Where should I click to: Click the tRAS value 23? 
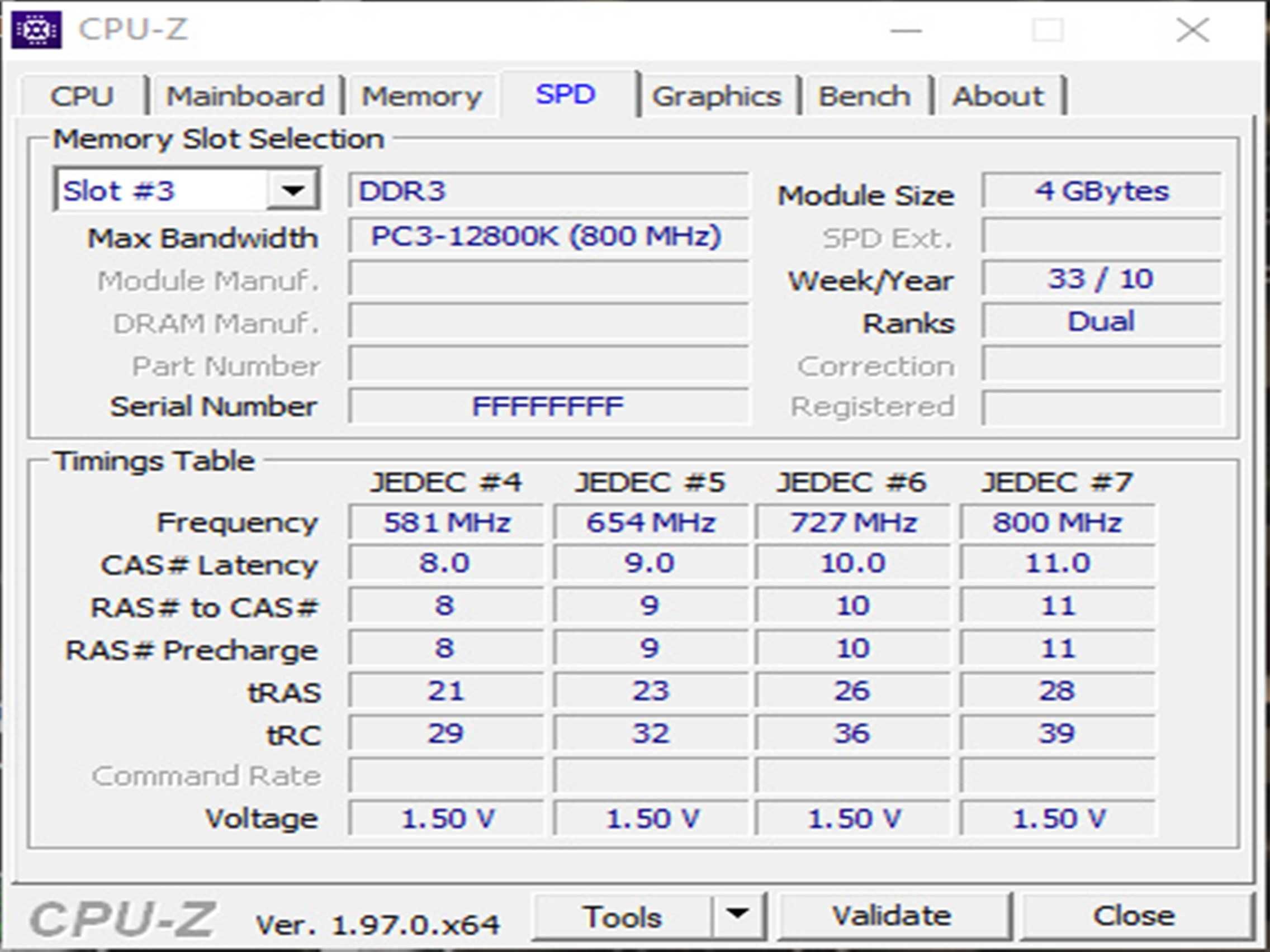(x=651, y=691)
